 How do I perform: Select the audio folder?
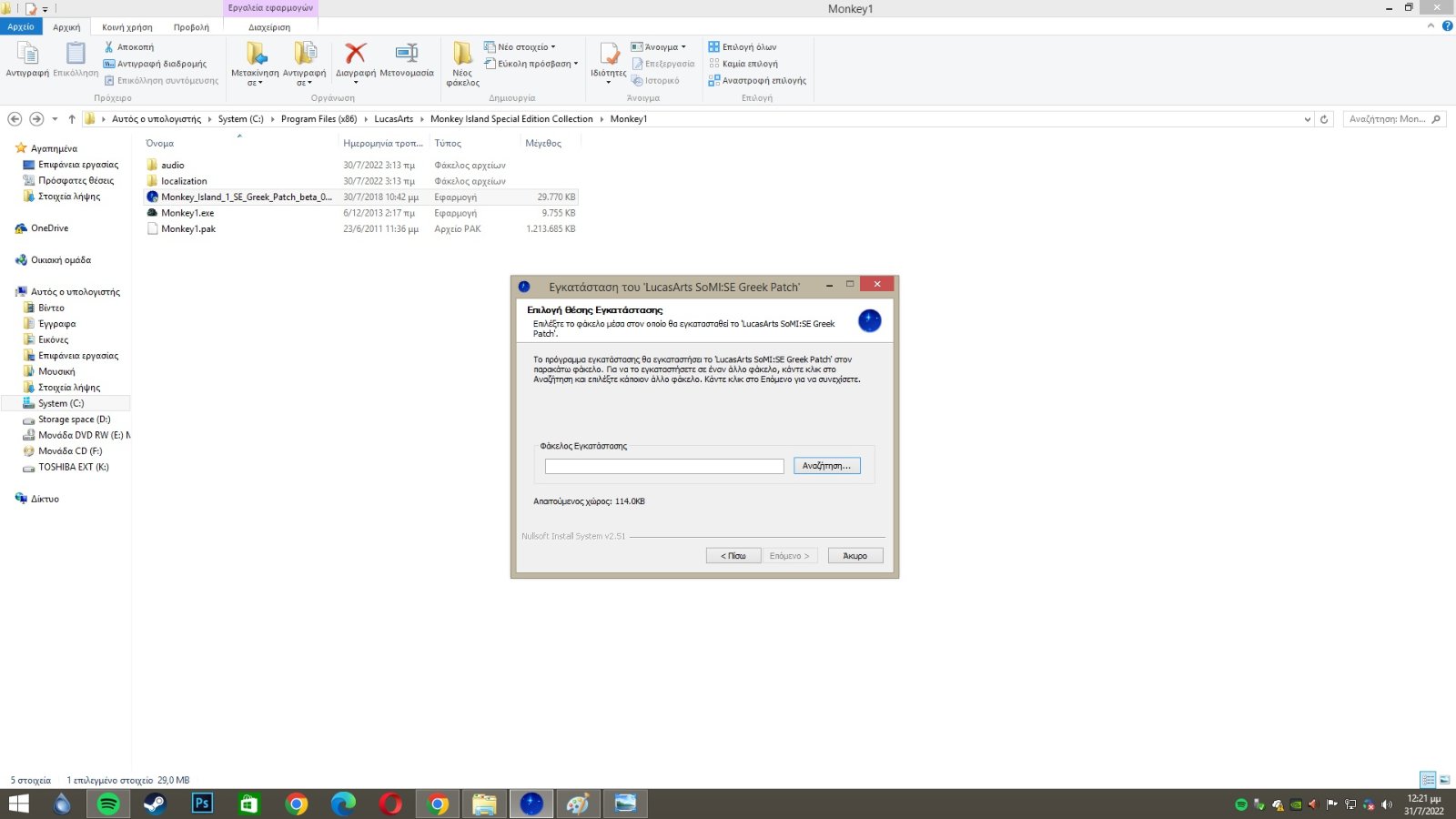(173, 166)
